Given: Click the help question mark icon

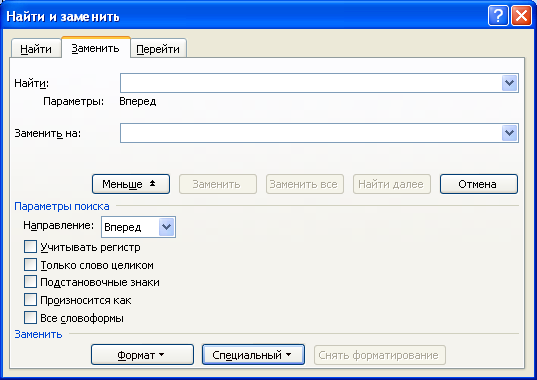Looking at the screenshot, I should point(498,16).
